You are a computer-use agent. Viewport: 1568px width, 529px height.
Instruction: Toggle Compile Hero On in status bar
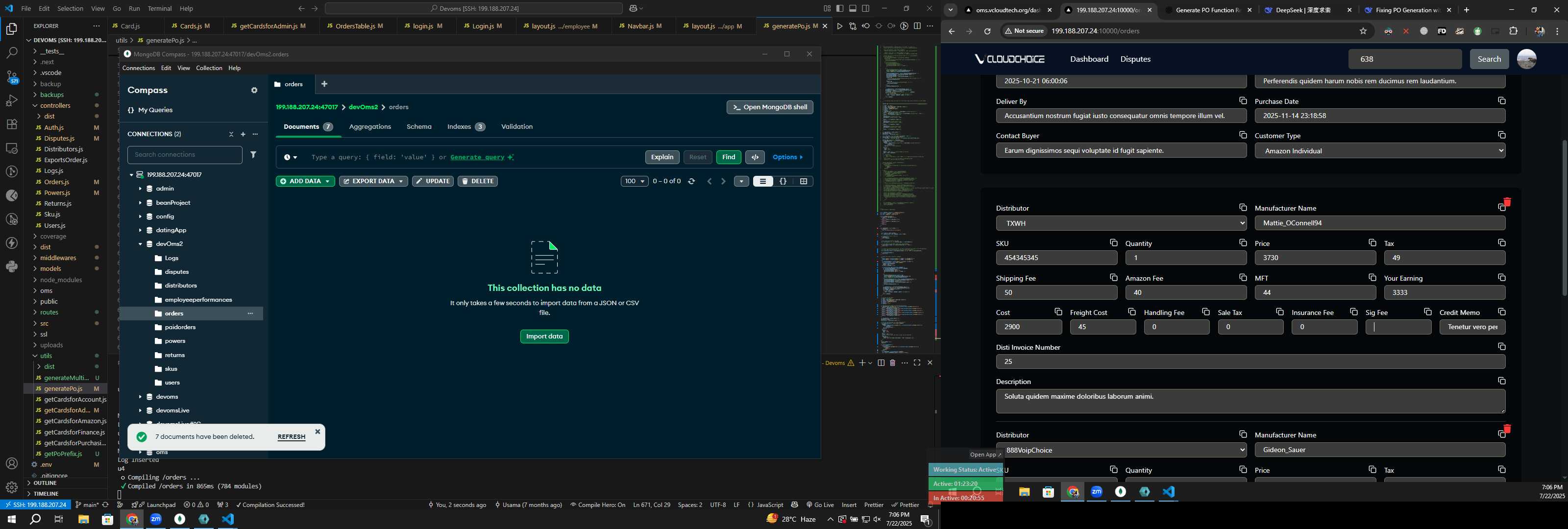point(598,505)
